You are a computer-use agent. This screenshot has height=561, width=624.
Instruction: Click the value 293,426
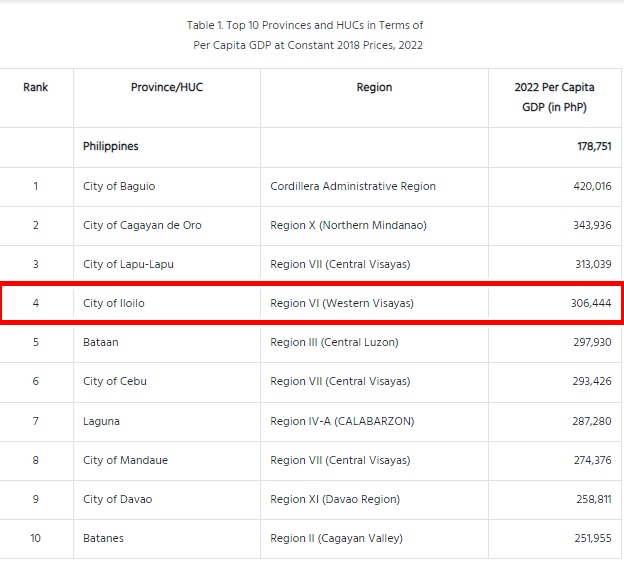point(592,381)
